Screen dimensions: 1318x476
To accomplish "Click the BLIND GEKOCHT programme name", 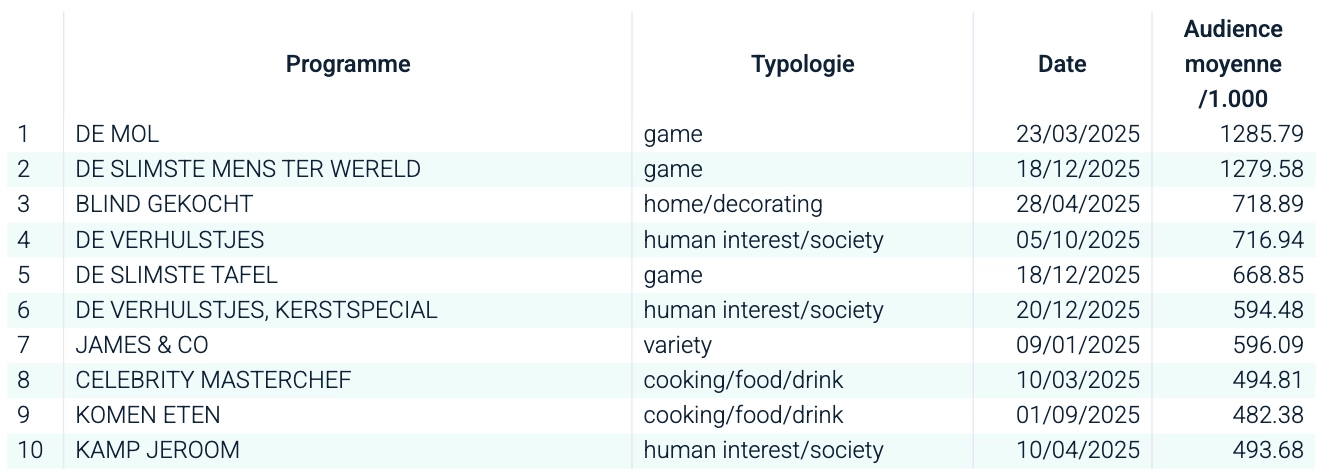I will [x=164, y=204].
